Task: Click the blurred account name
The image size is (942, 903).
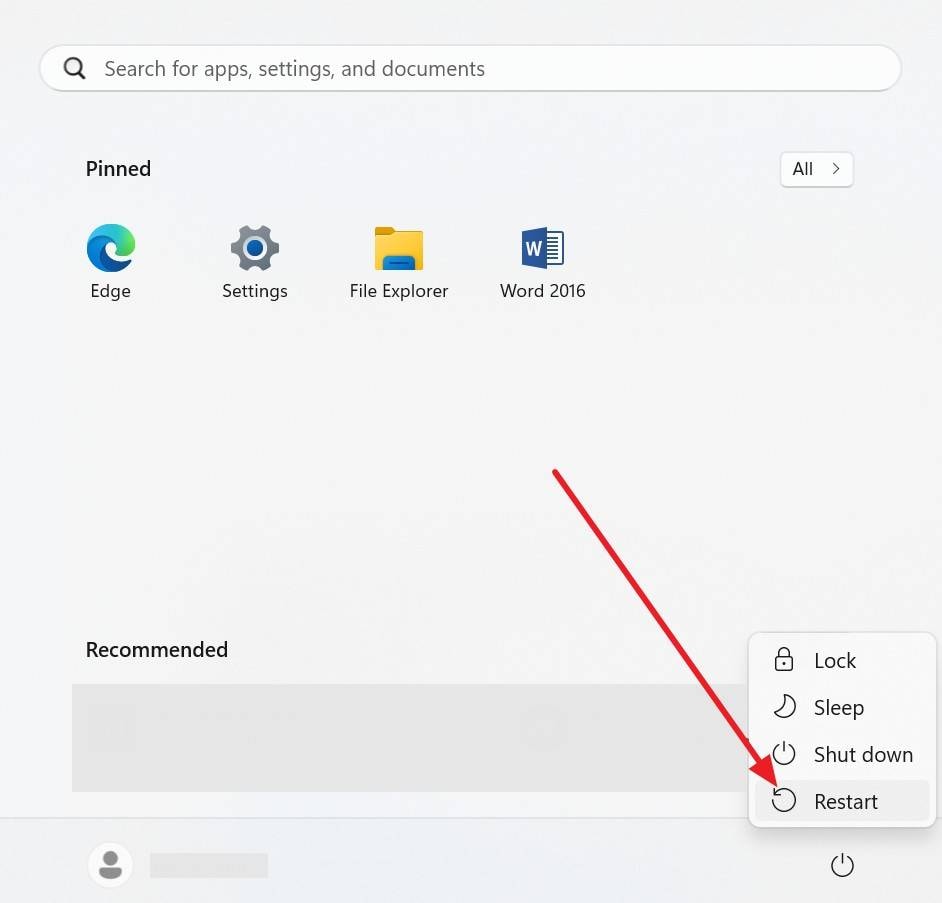Action: tap(208, 865)
